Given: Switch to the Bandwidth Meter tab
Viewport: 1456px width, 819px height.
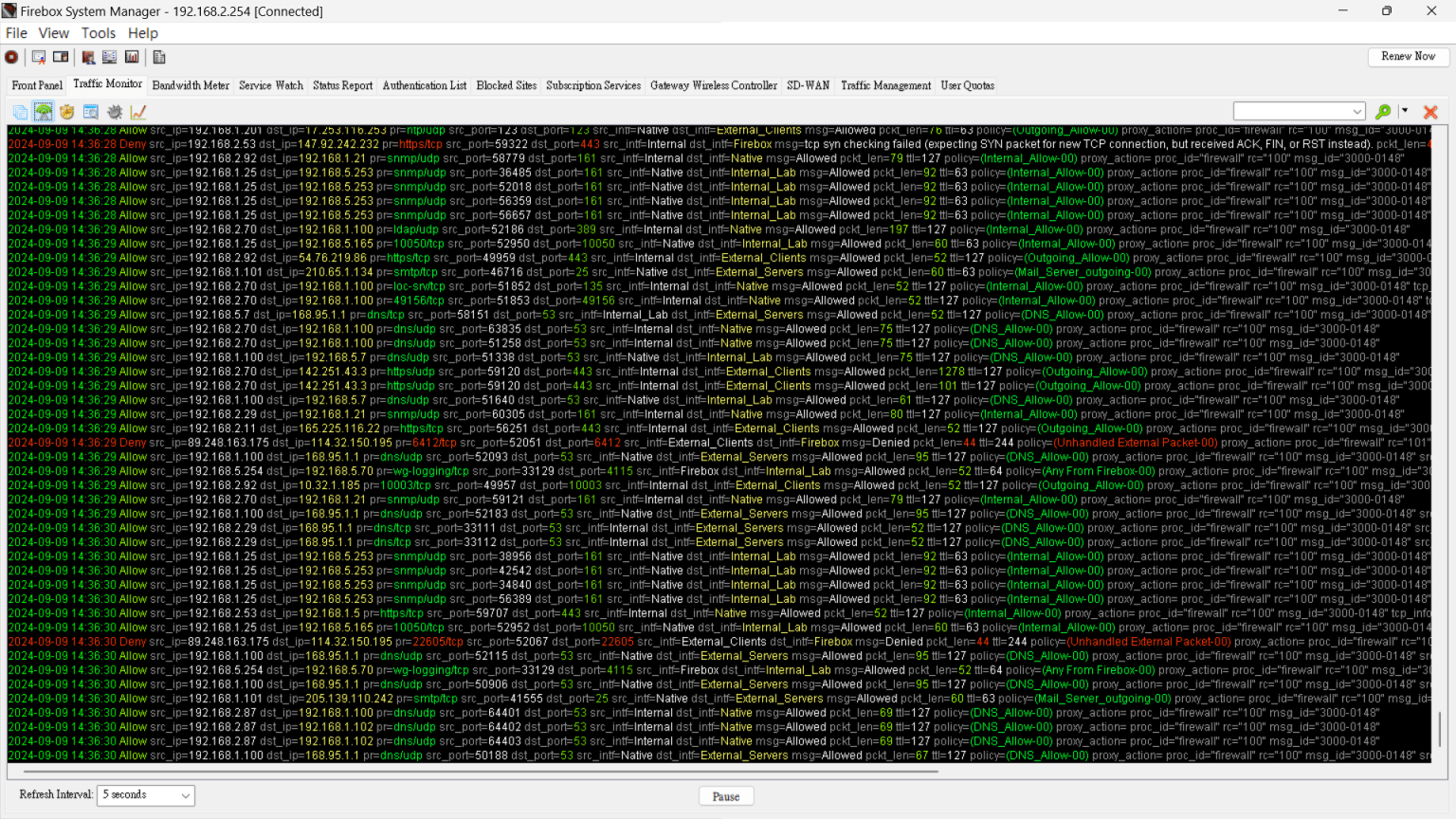Looking at the screenshot, I should click(191, 85).
